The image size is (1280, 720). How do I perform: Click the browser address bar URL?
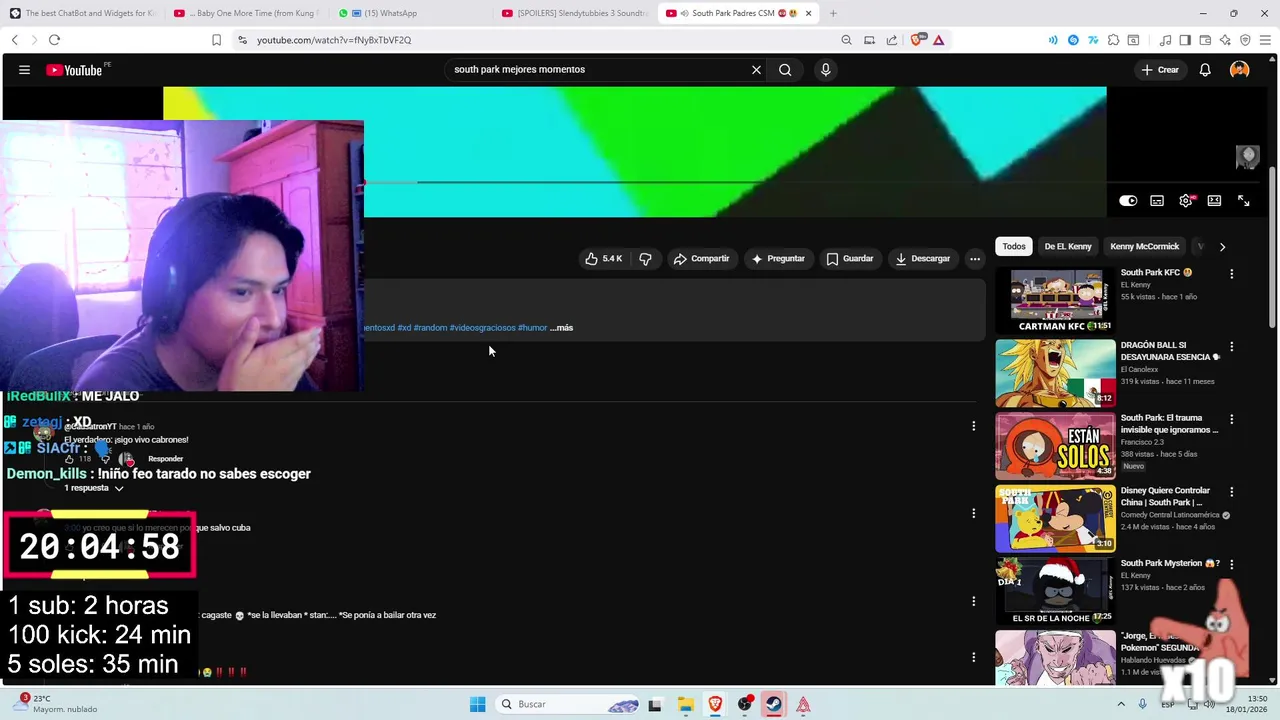coord(334,40)
